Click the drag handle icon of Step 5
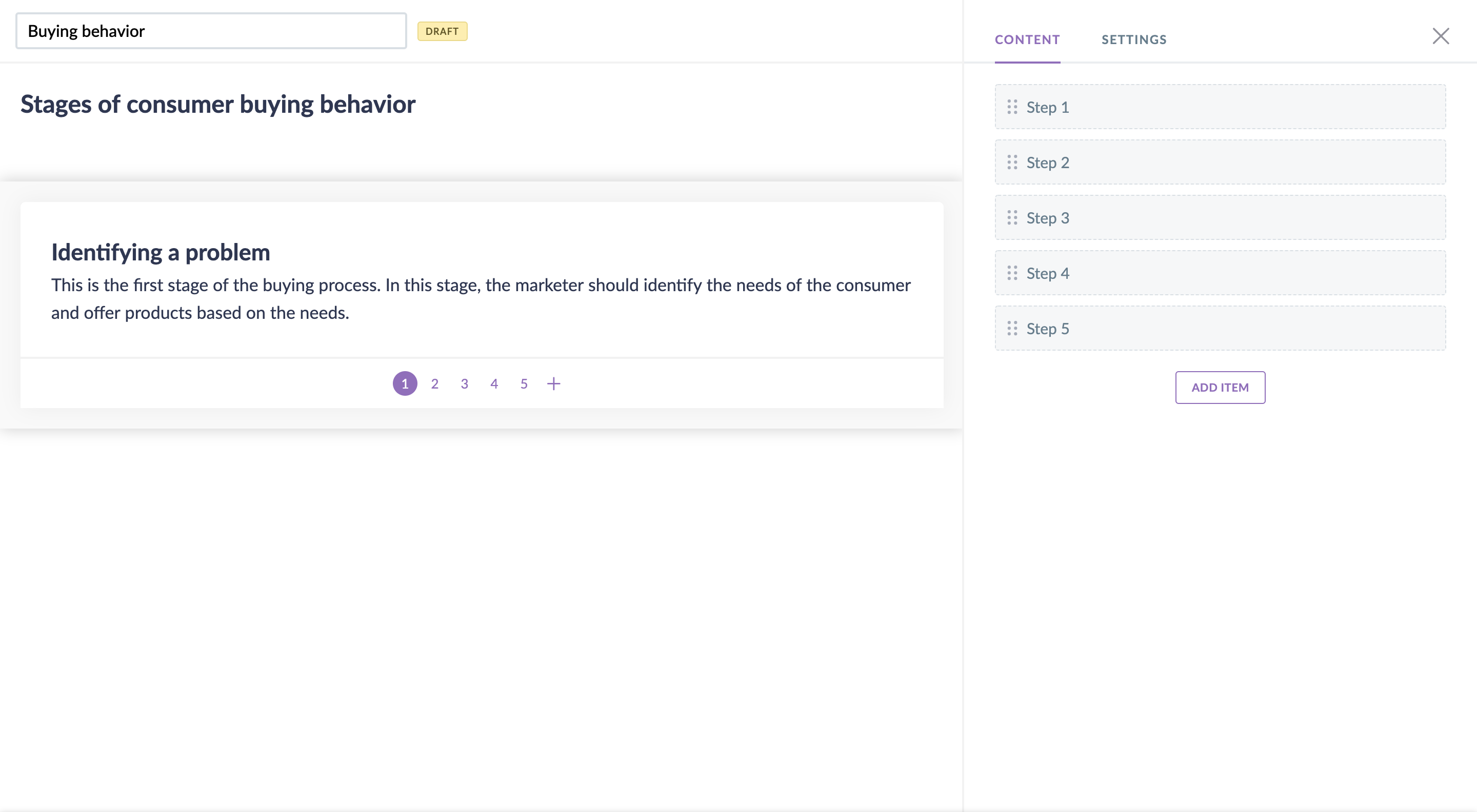1477x812 pixels. pyautogui.click(x=1012, y=329)
